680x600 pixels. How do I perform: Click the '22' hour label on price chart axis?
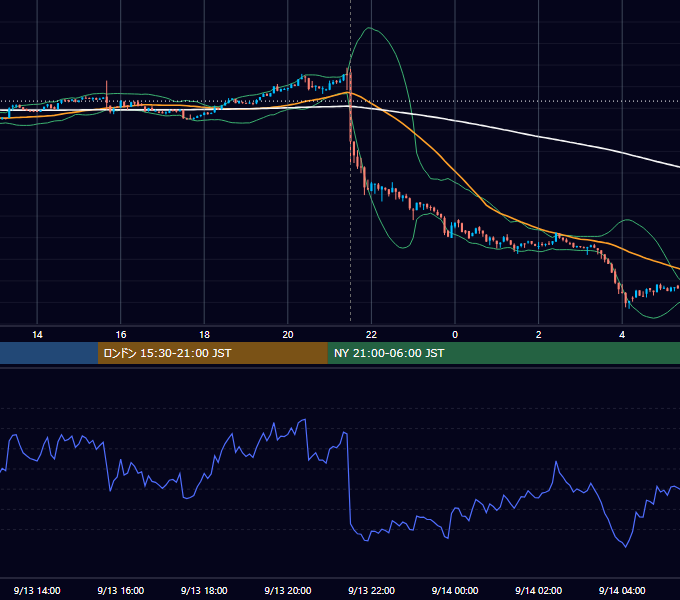tap(371, 335)
